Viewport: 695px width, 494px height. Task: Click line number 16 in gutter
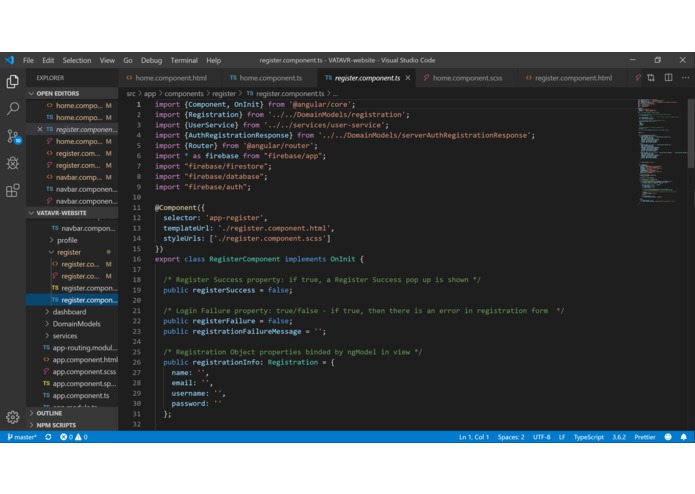click(137, 259)
